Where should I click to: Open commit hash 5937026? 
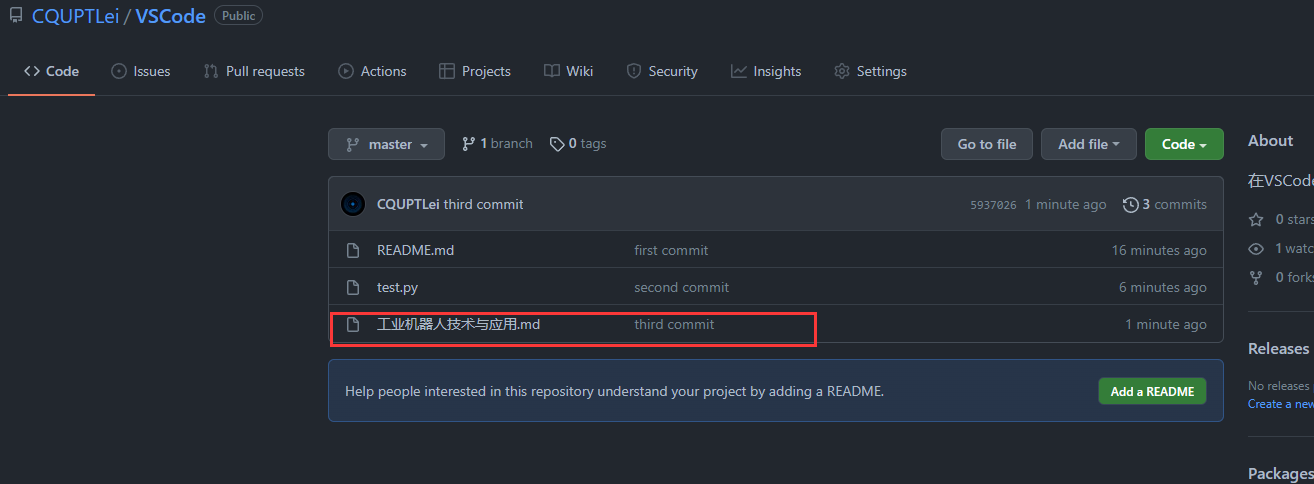[x=993, y=205]
